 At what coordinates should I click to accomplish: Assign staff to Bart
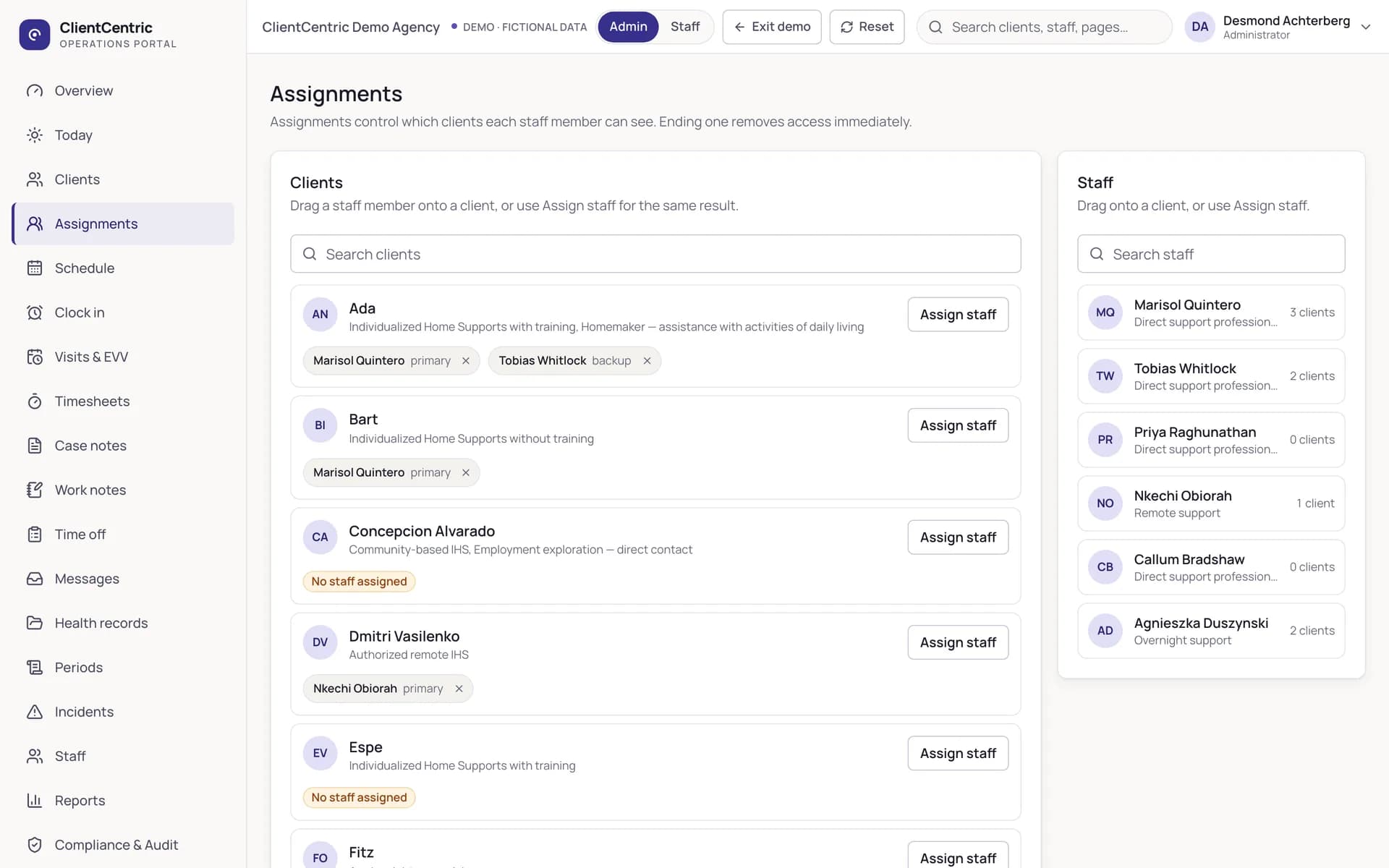click(x=958, y=425)
